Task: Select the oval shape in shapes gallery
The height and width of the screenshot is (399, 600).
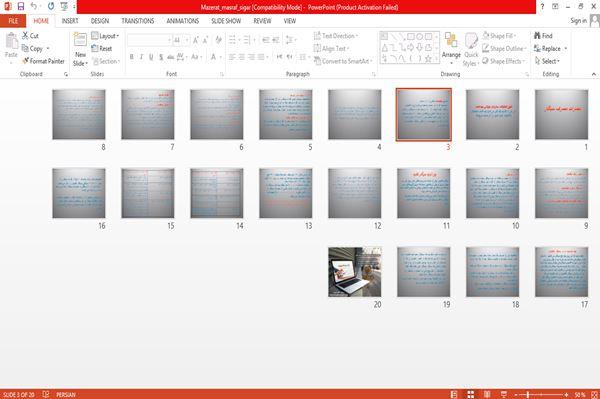Action: click(x=420, y=37)
